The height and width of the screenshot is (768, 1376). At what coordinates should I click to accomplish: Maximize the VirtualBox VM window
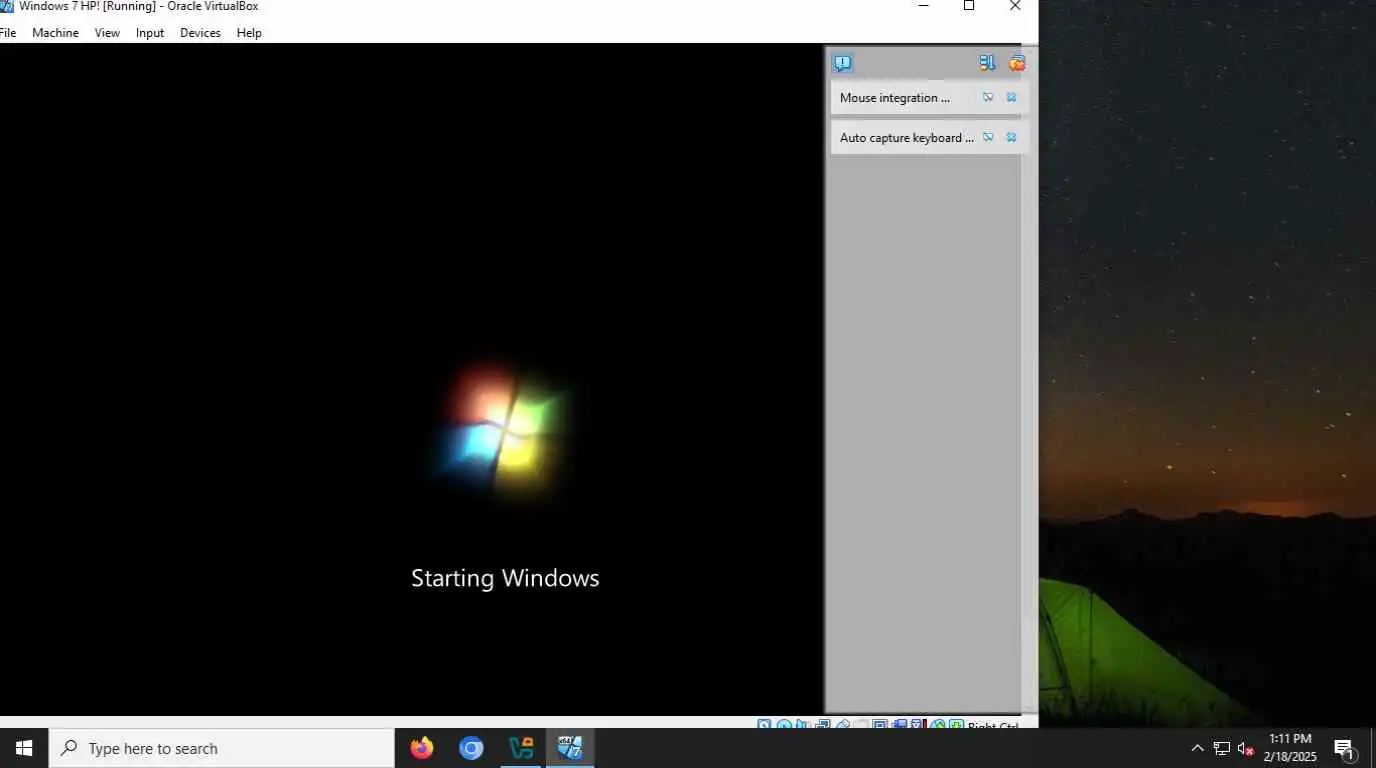pyautogui.click(x=969, y=6)
